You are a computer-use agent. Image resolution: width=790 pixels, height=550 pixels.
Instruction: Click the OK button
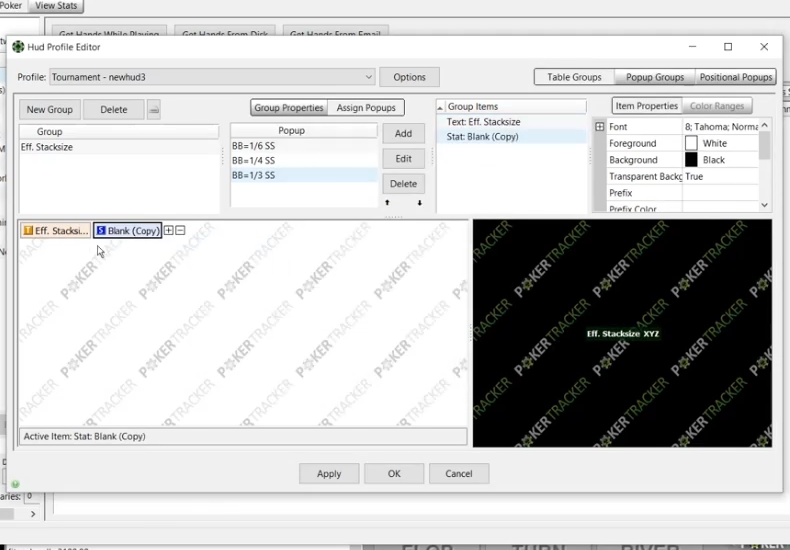point(394,473)
